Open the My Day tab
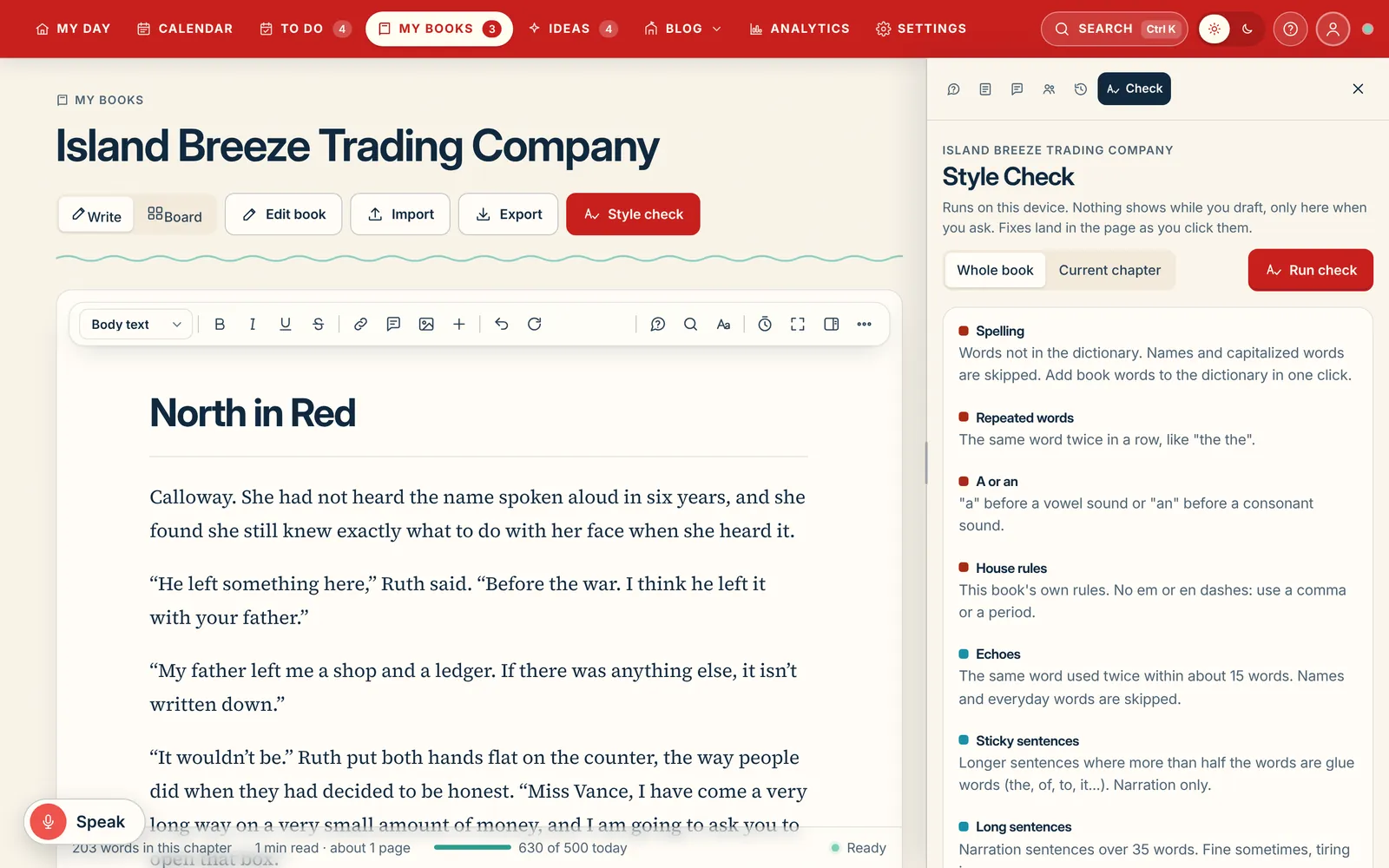The image size is (1389, 868). coord(74,29)
